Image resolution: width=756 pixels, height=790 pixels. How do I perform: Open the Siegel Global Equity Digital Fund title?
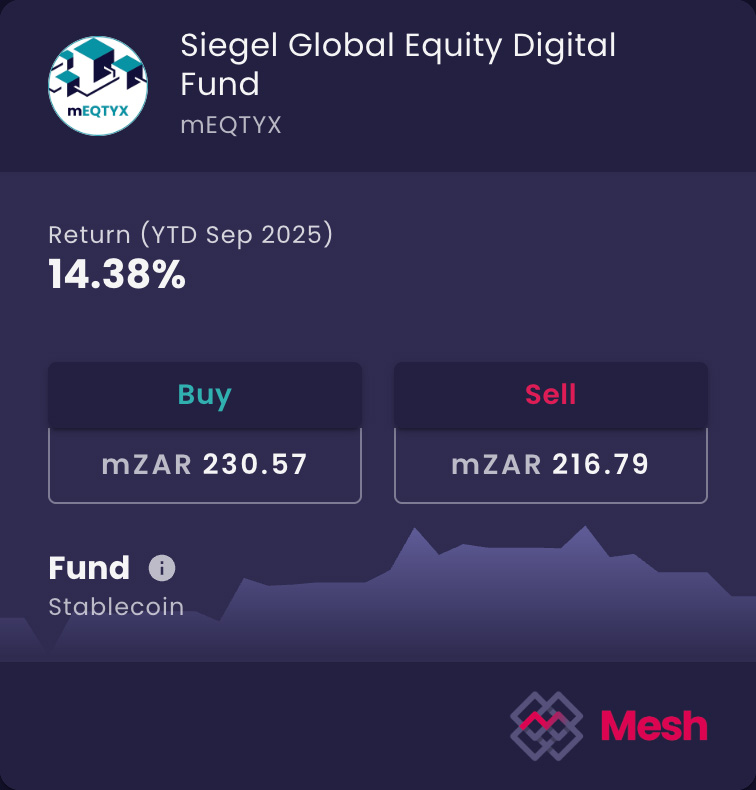point(398,64)
